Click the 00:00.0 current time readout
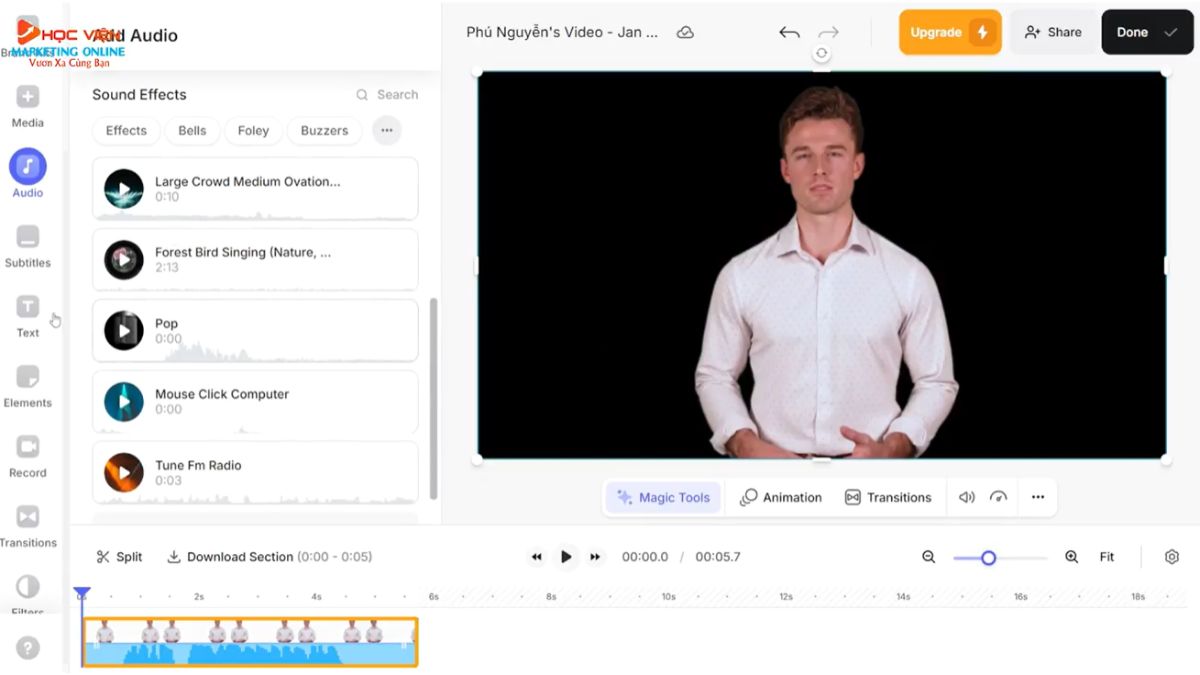 [x=645, y=557]
